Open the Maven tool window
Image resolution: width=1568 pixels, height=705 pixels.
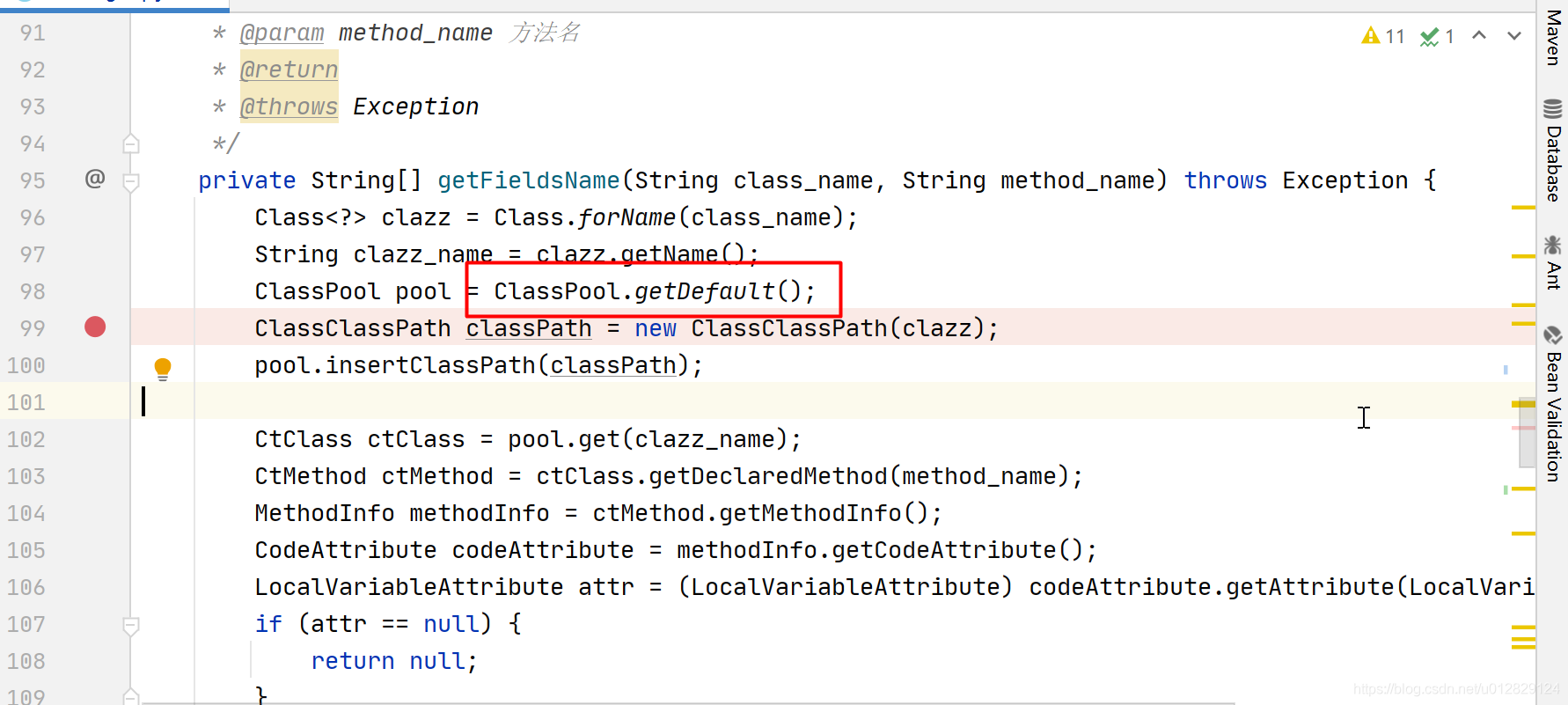pos(1553,37)
